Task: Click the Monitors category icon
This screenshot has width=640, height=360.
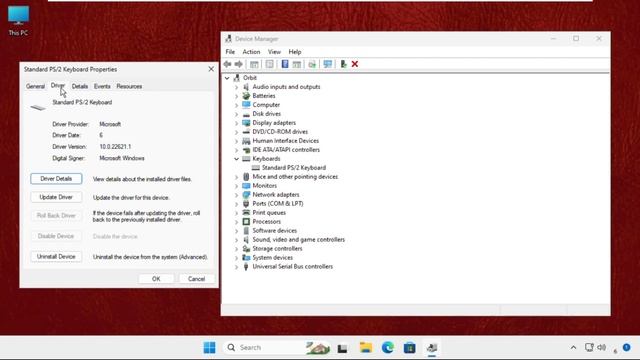Action: (246, 186)
